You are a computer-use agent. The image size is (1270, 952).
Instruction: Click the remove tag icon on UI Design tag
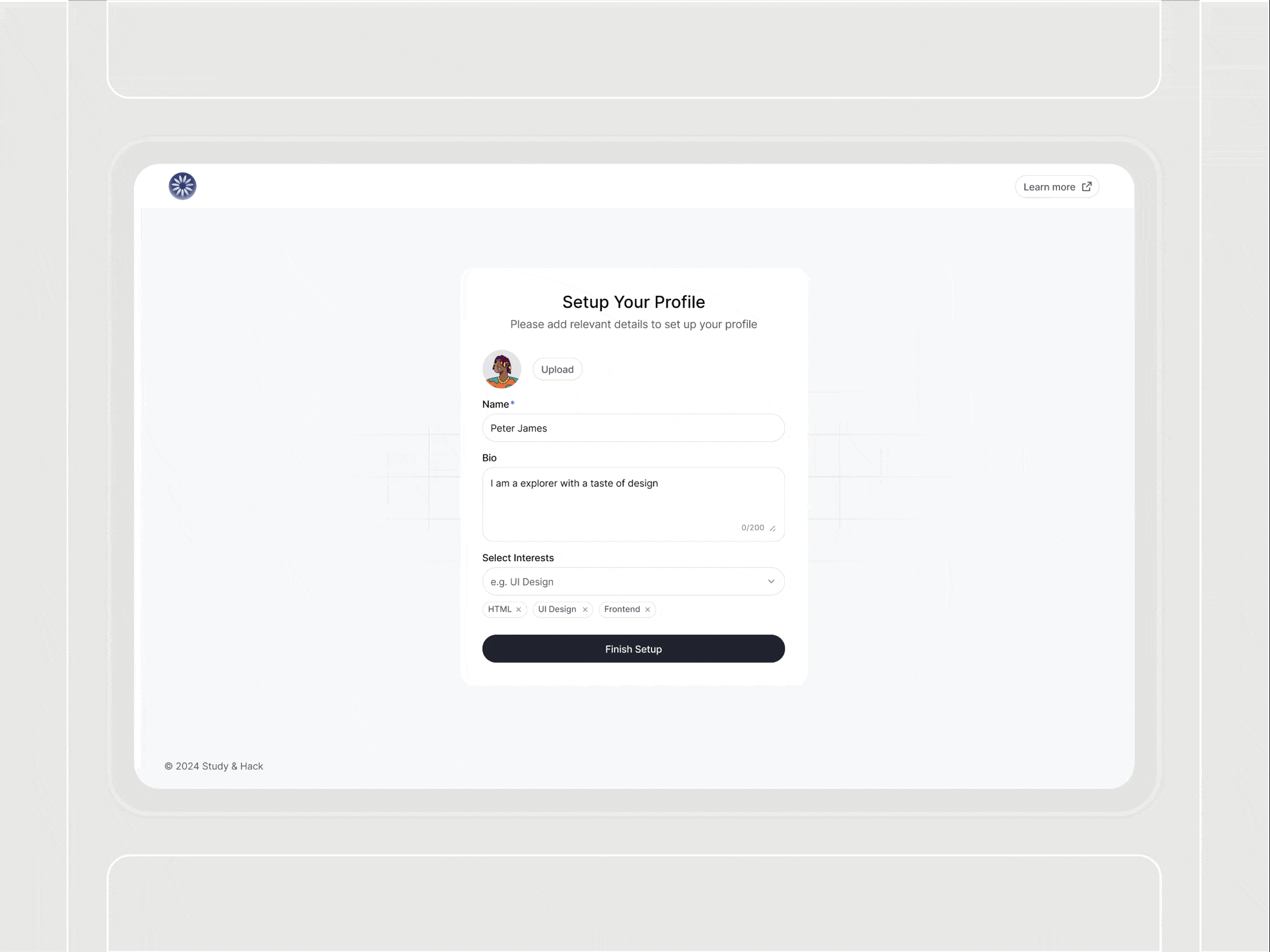coord(585,609)
